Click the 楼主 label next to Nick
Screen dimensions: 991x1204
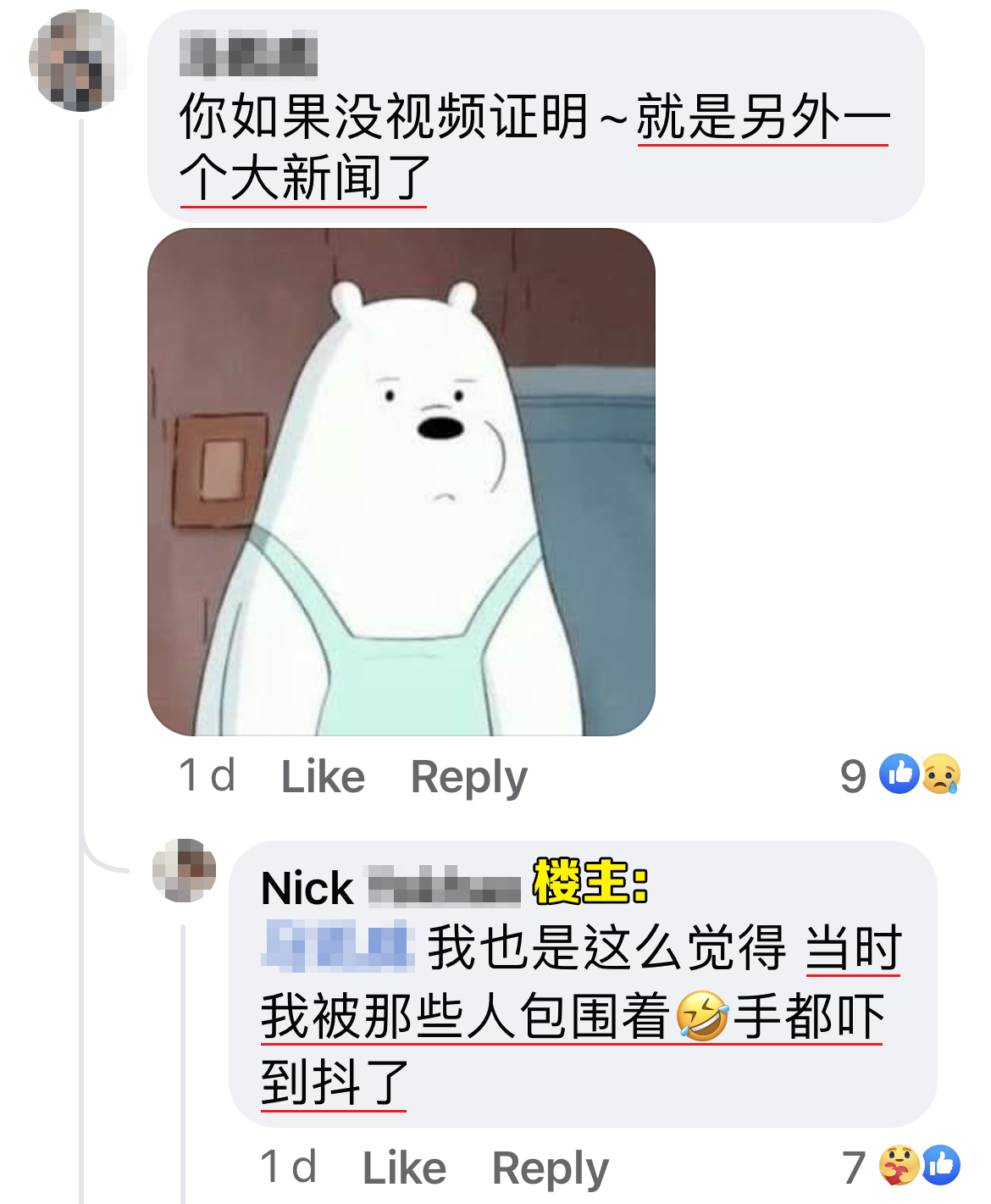(590, 881)
